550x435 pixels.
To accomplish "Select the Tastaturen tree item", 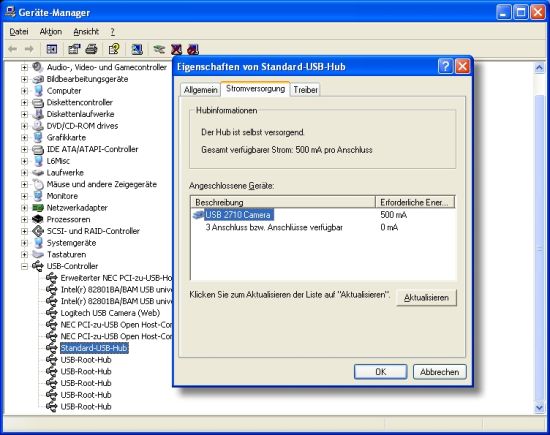I will click(66, 254).
